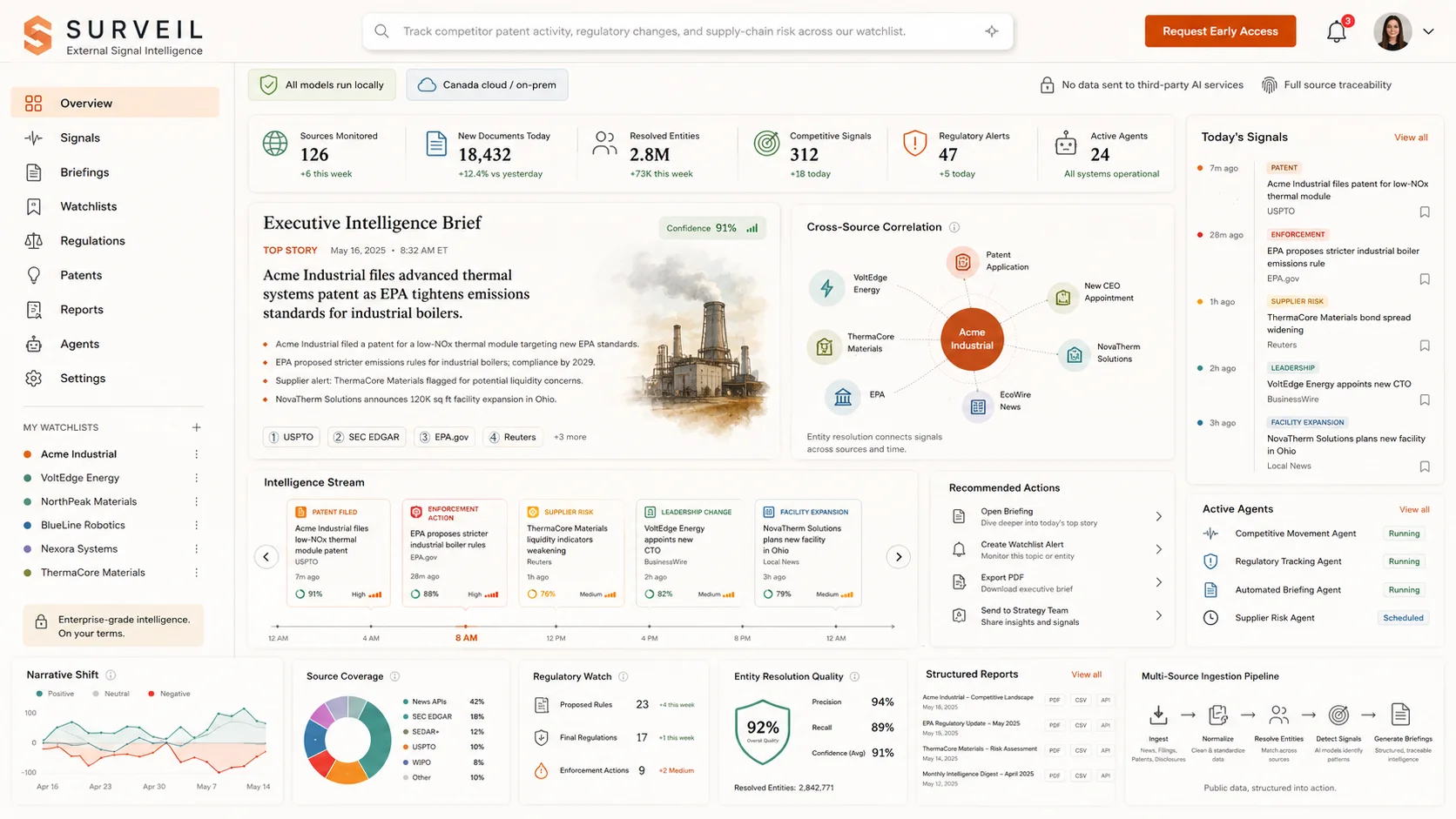This screenshot has width=1456, height=819.
Task: View all Today's Signals
Action: pos(1411,138)
